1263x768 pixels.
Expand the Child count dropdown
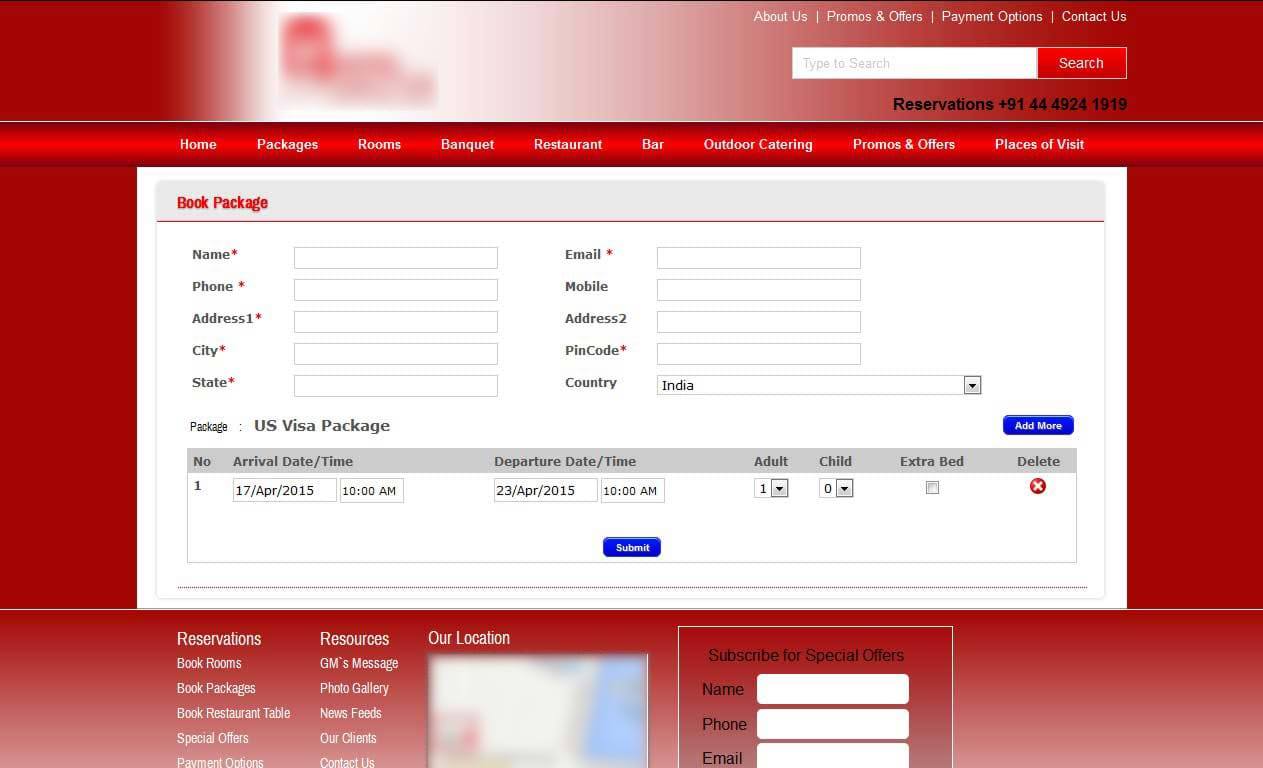tap(836, 489)
